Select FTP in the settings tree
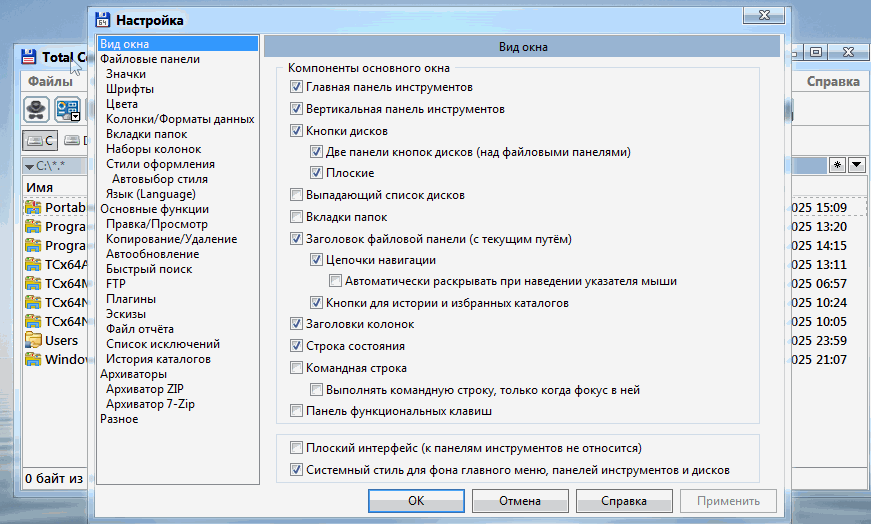This screenshot has width=871, height=524. click(x=116, y=284)
